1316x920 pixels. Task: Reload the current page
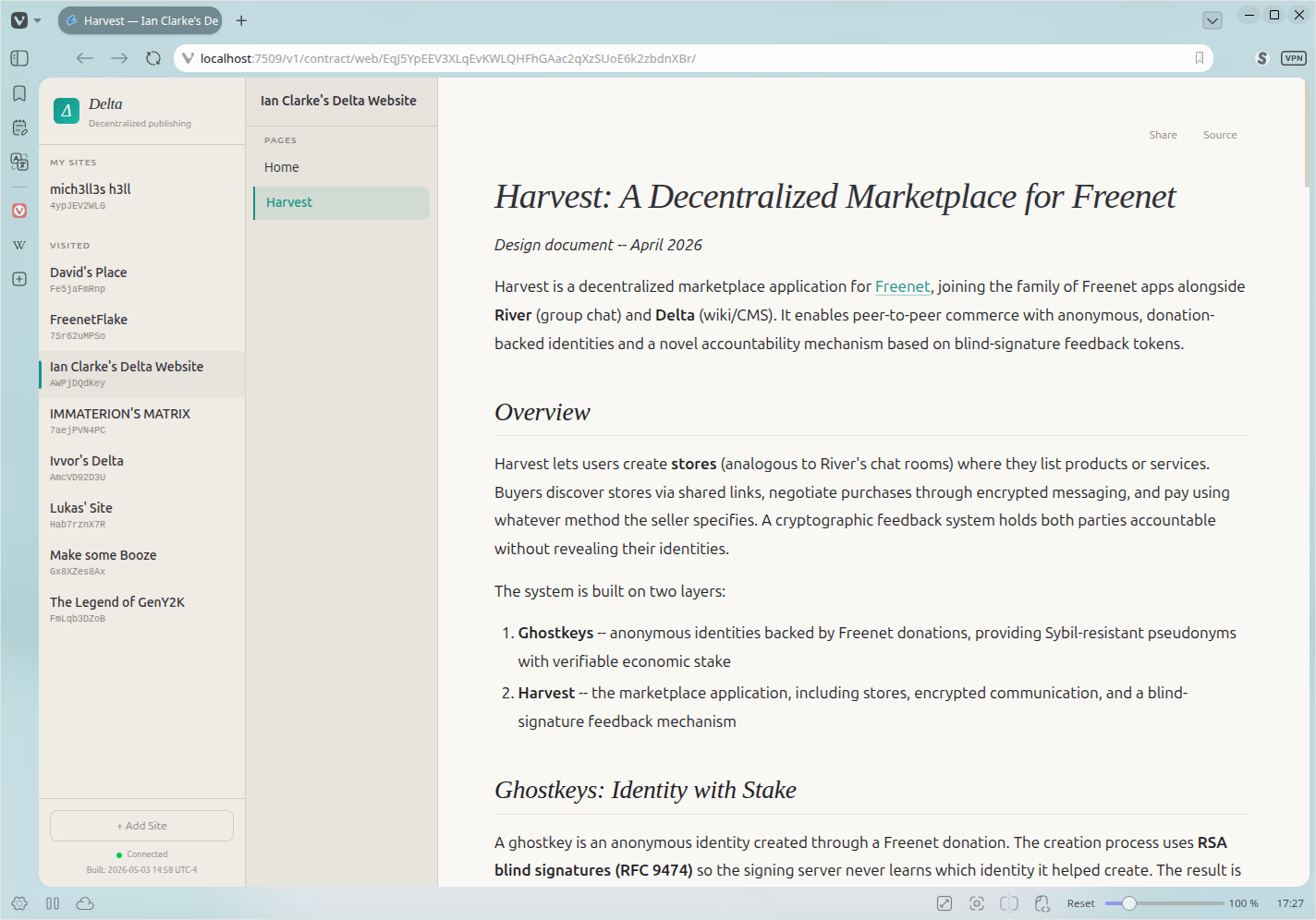(x=153, y=58)
